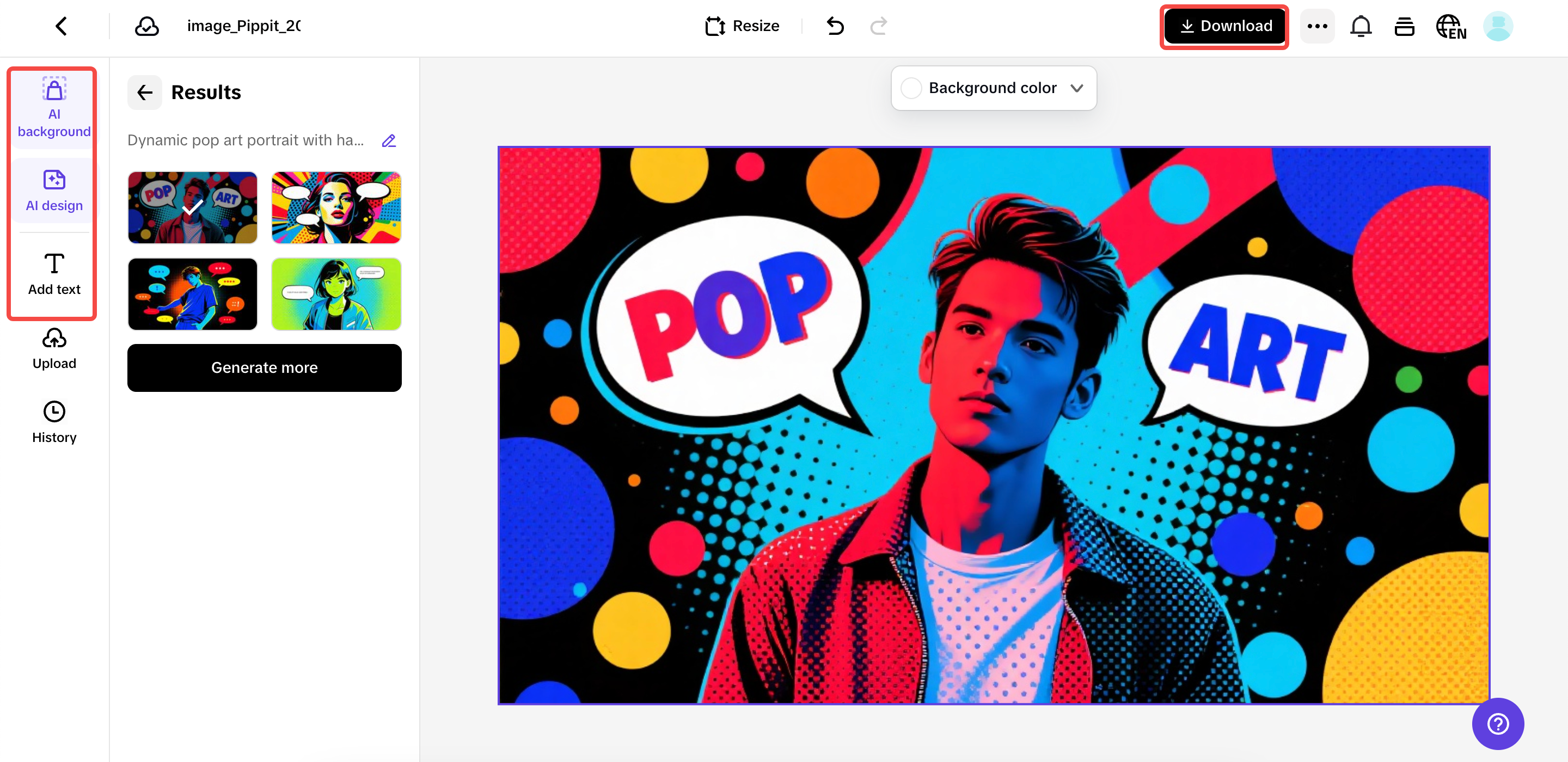Open the language globe EN icon
1568x762 pixels.
(x=1450, y=27)
